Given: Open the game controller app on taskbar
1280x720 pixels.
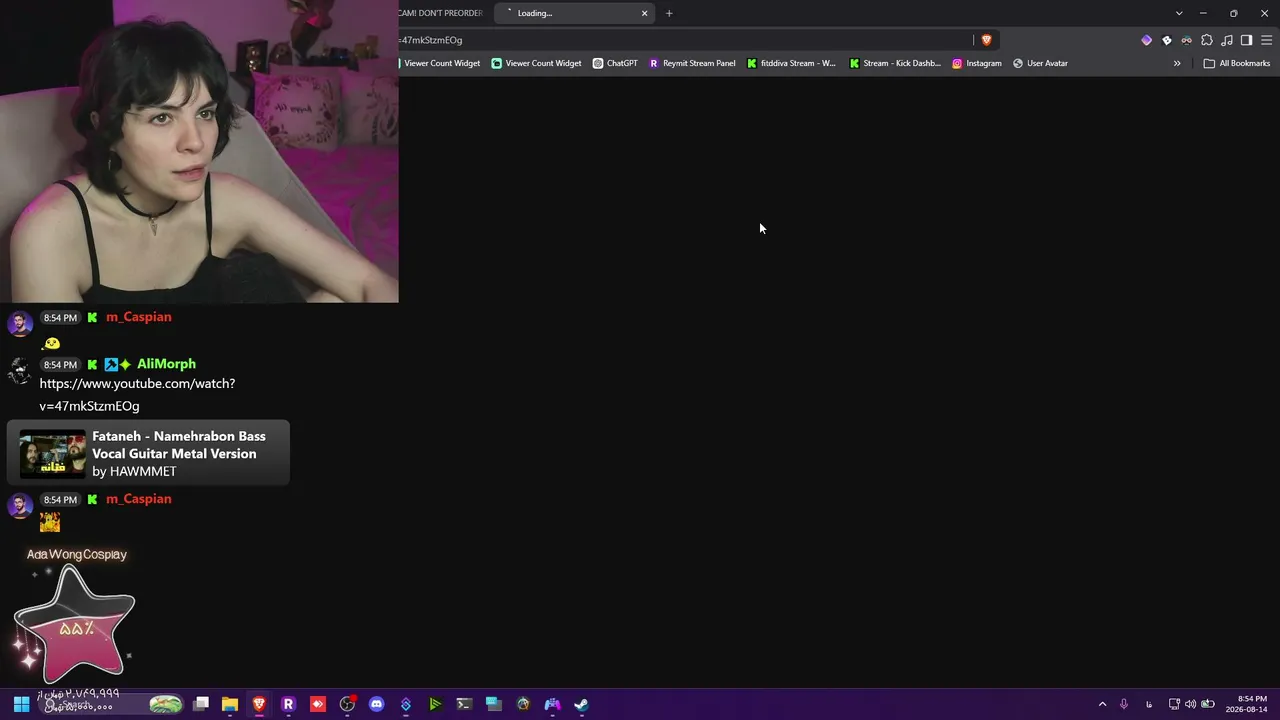Looking at the screenshot, I should point(552,704).
